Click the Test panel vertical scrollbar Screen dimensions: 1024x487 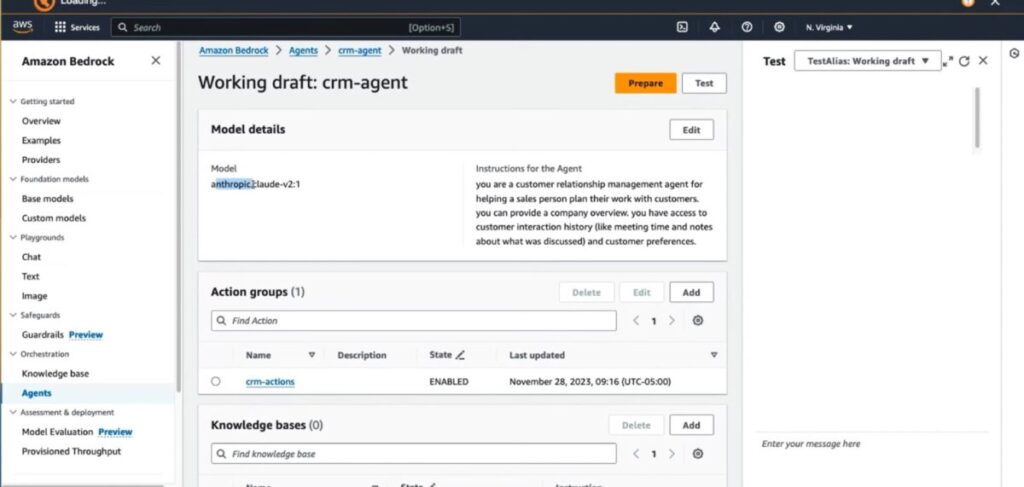(978, 118)
